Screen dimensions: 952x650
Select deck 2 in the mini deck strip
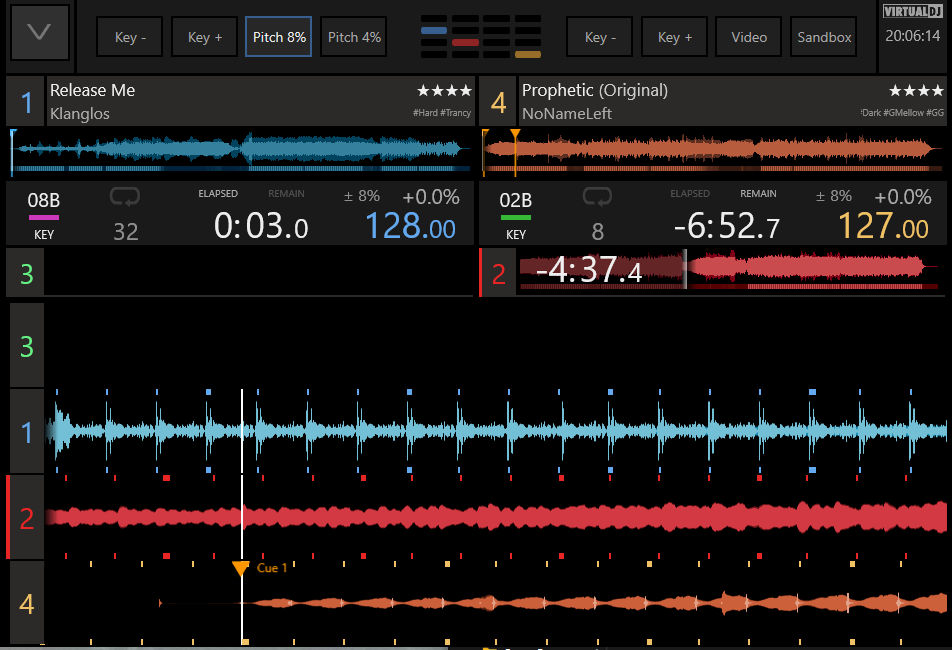point(498,274)
